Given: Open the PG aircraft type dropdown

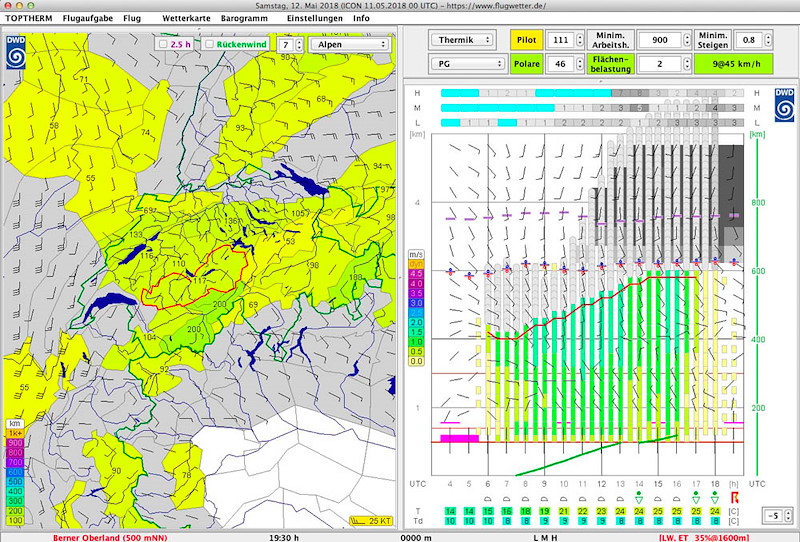Looking at the screenshot, I should pos(468,64).
